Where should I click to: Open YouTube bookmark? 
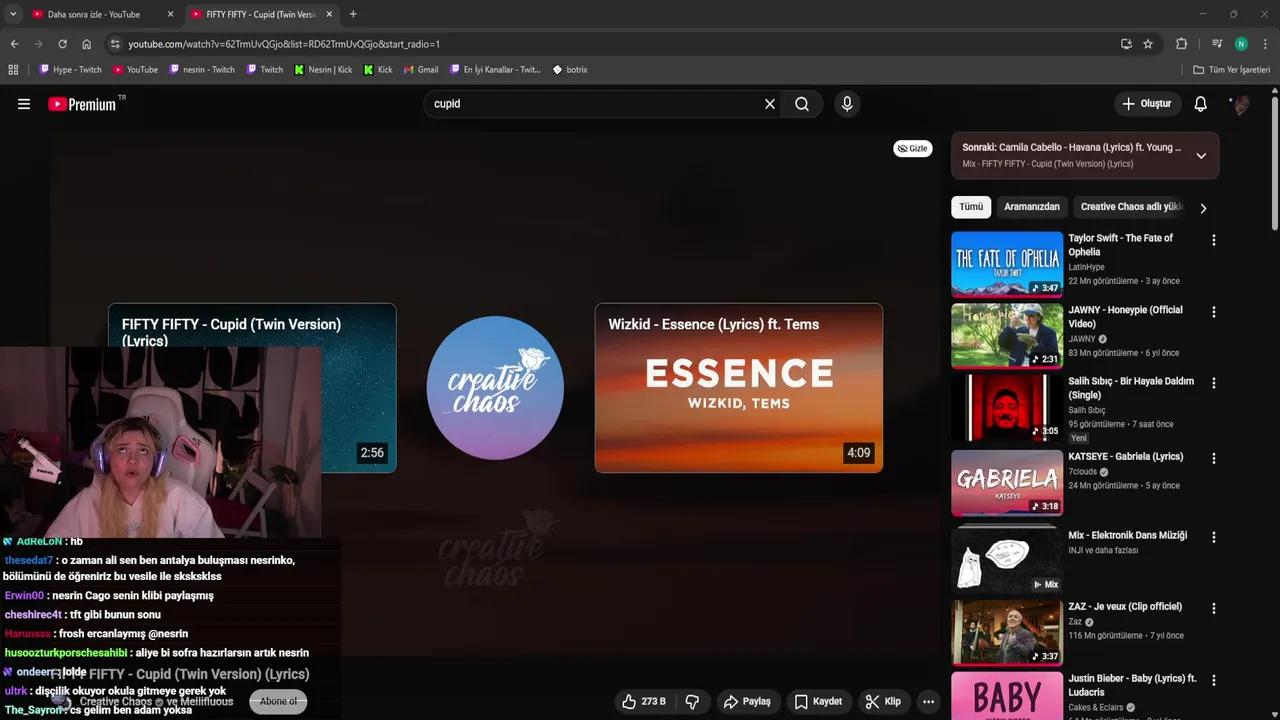[x=135, y=70]
